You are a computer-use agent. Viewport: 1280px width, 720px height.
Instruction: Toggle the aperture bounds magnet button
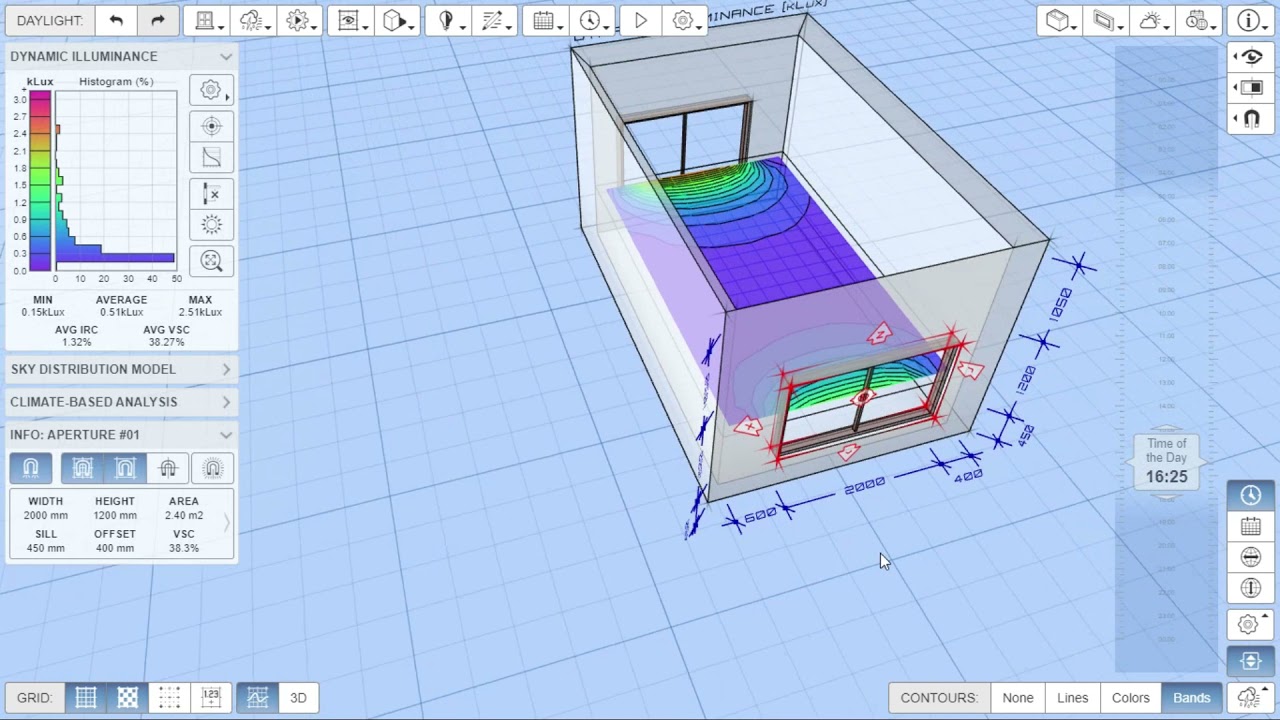[125, 468]
